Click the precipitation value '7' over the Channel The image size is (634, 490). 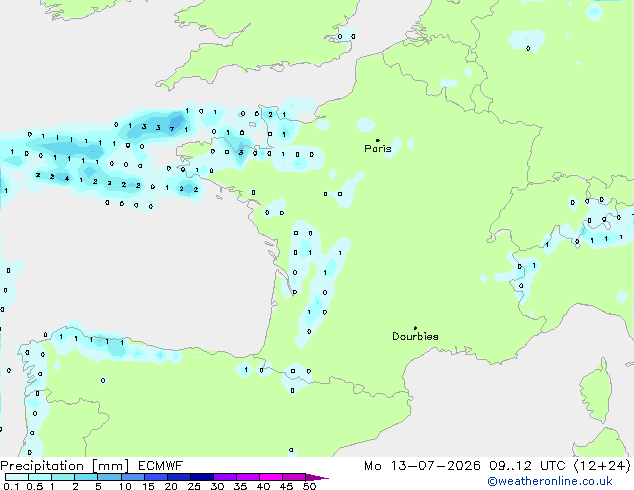(172, 129)
